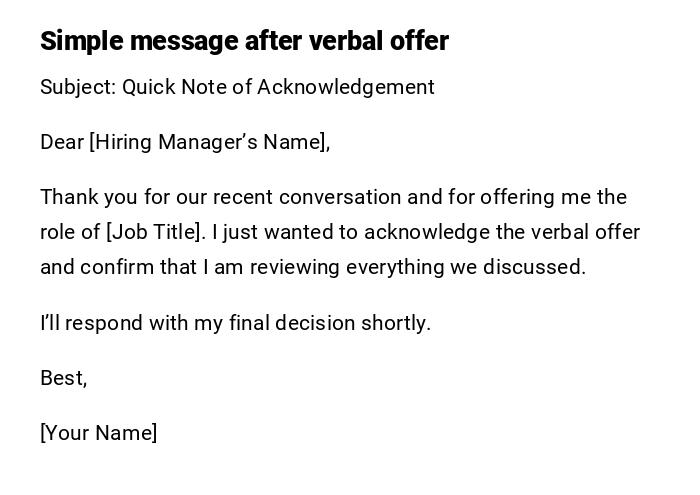Screen dimensions: 700x495
Task: Click the "Best," closing line
Action: pyautogui.click(x=63, y=378)
